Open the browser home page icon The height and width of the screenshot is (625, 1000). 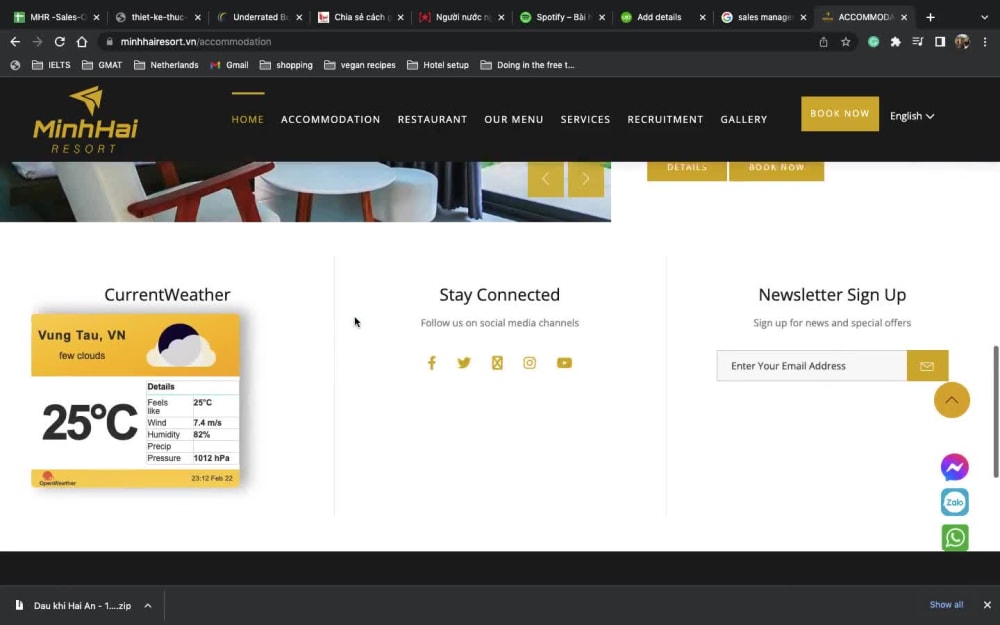click(82, 41)
